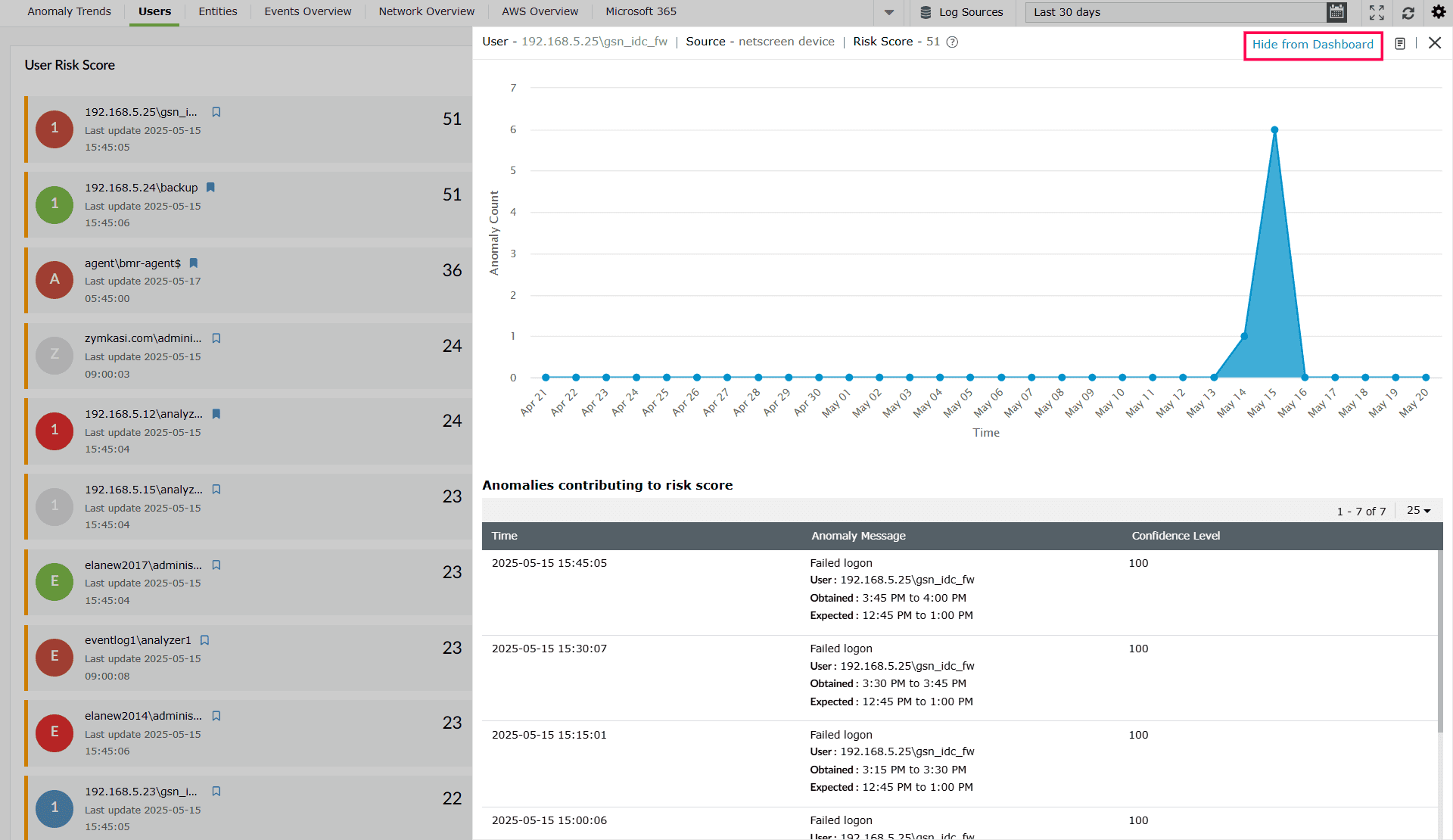1453x840 pixels.
Task: Sort by Time column header
Action: coord(505,536)
